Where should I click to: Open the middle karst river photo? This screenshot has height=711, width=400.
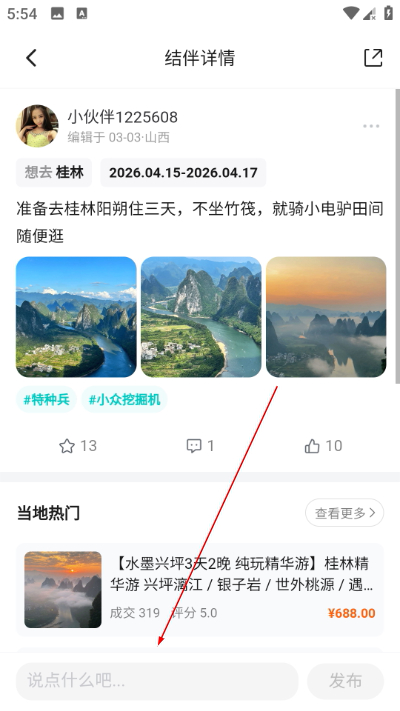tap(201, 317)
